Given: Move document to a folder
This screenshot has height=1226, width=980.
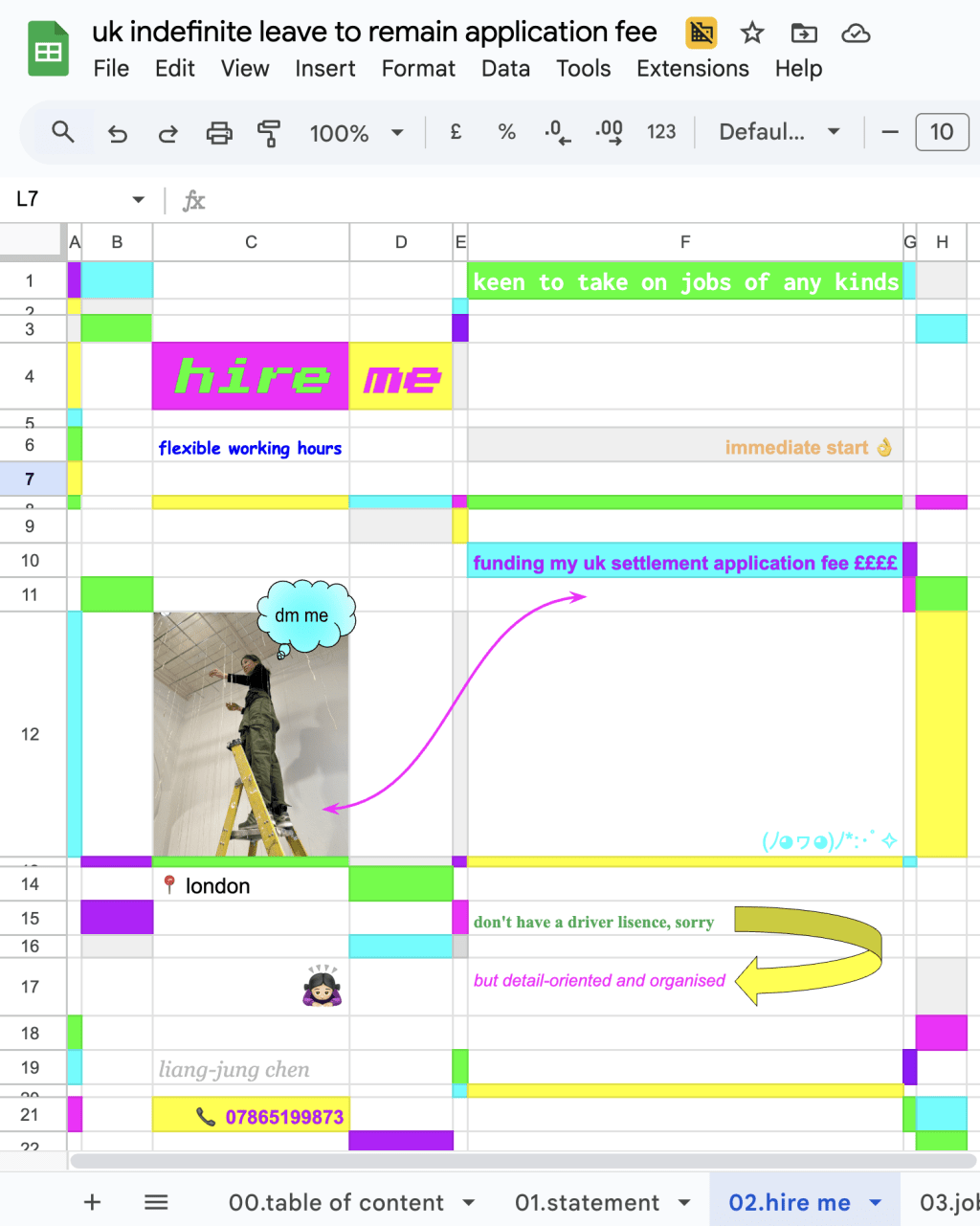Looking at the screenshot, I should 804,33.
